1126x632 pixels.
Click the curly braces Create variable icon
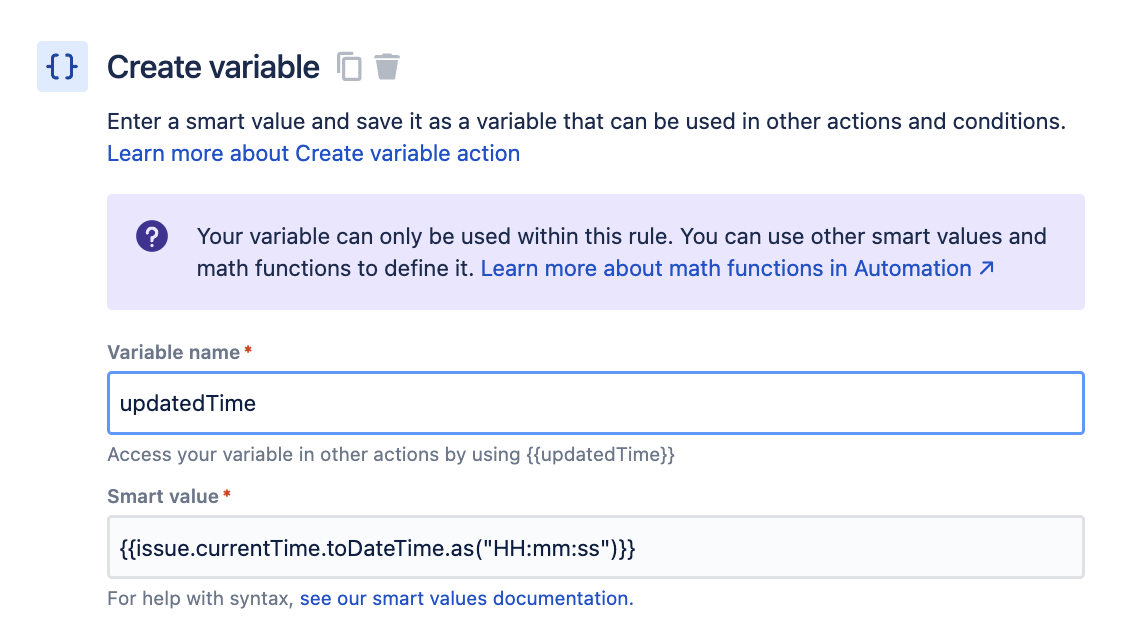tap(62, 67)
